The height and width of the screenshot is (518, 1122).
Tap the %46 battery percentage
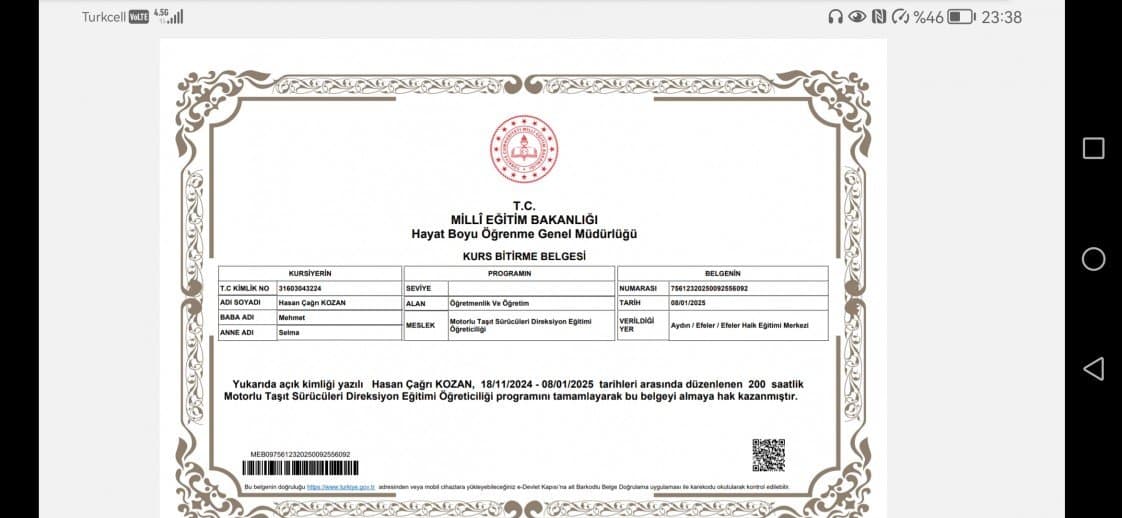928,17
